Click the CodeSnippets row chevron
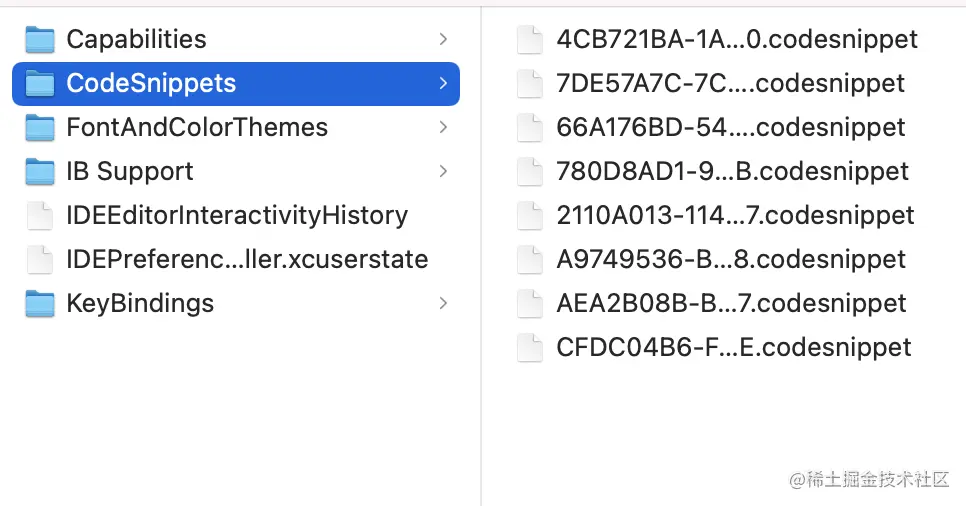 [443, 84]
